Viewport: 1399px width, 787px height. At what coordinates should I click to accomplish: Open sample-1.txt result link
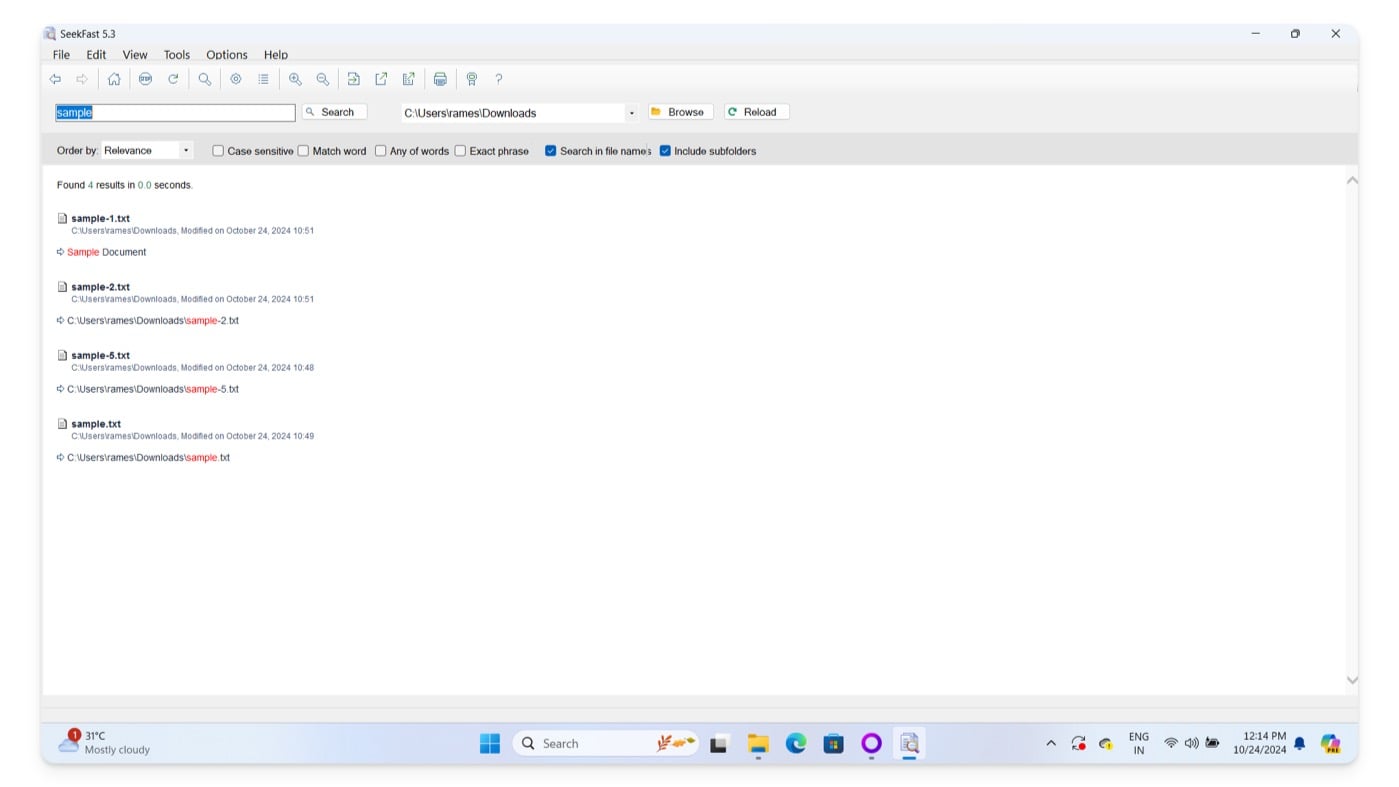pyautogui.click(x=100, y=218)
